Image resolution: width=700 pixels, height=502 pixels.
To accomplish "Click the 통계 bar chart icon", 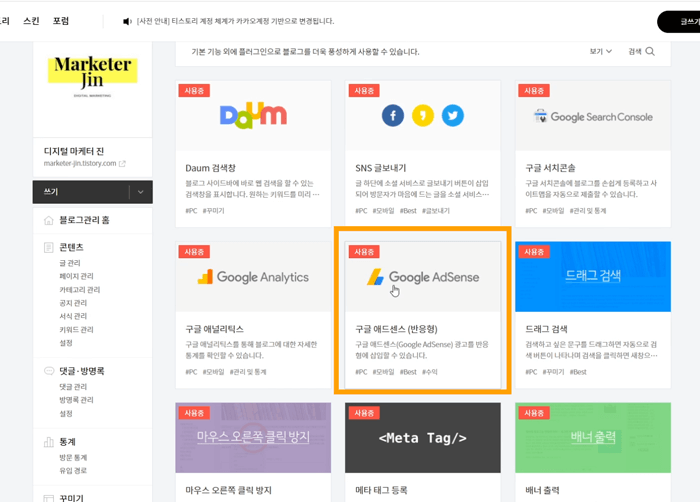I will coord(49,442).
